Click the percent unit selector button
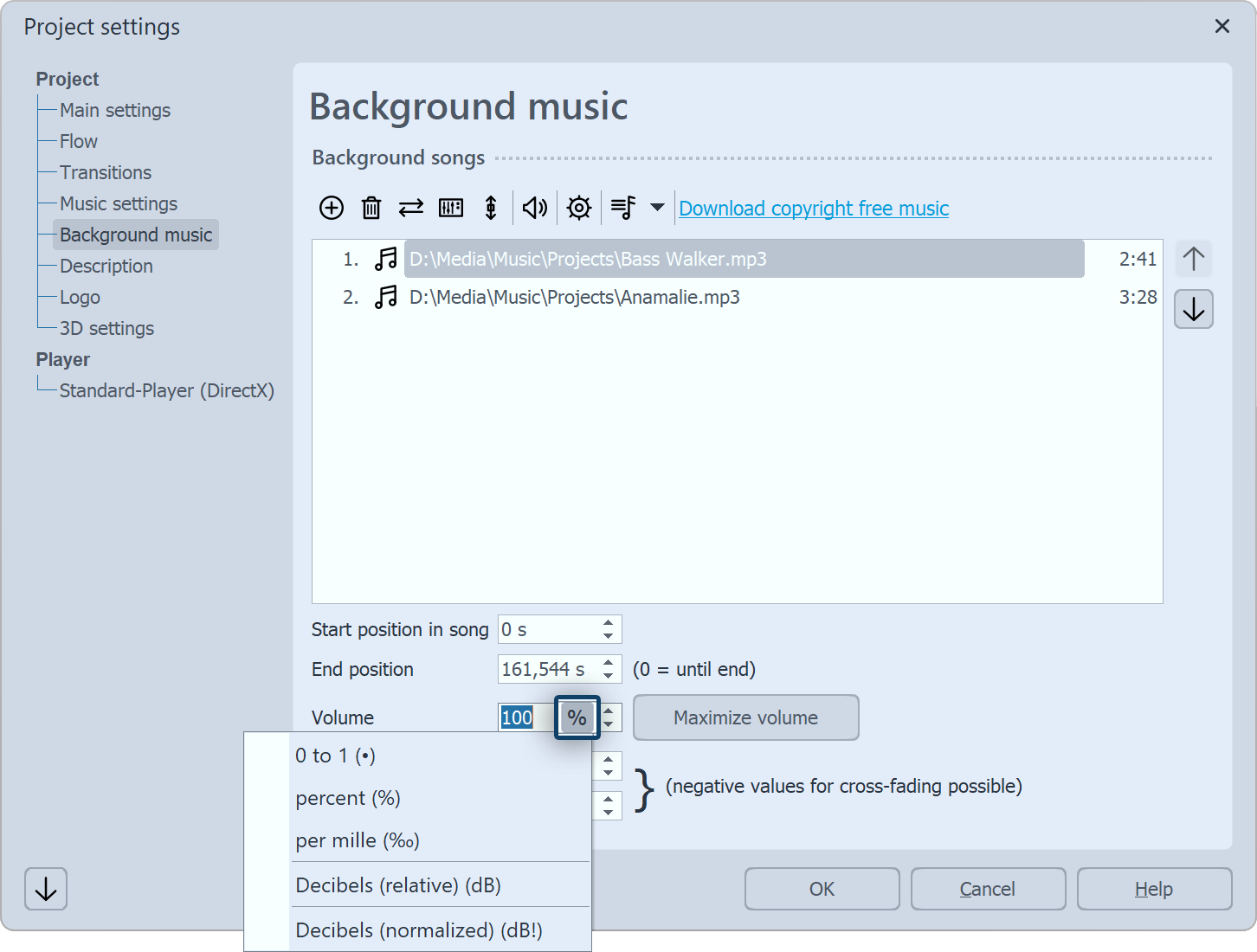Image resolution: width=1257 pixels, height=952 pixels. pos(577,717)
